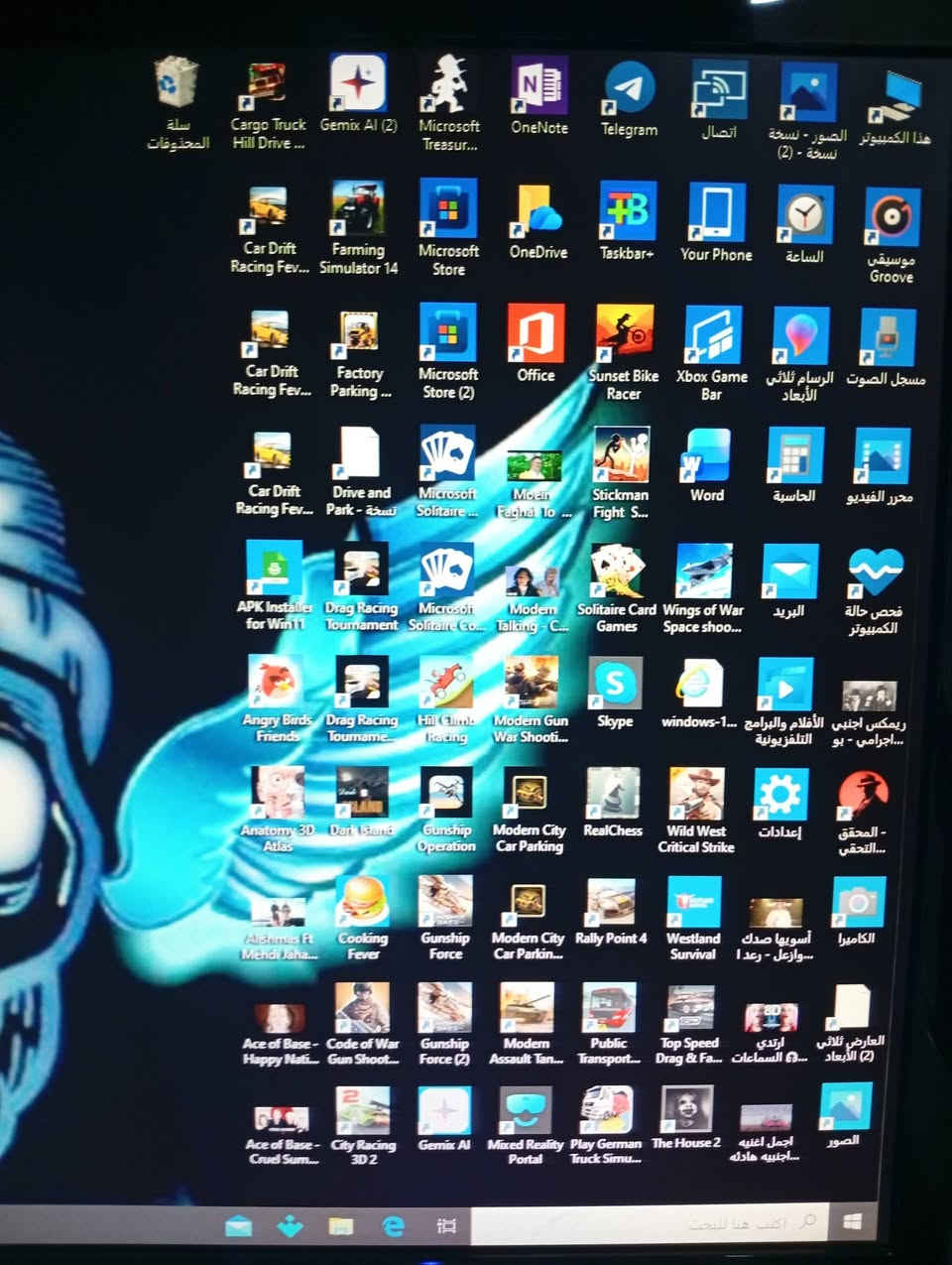This screenshot has height=1265, width=952.
Task: Select the Cooking Fever burger icon
Action: pyautogui.click(x=362, y=903)
